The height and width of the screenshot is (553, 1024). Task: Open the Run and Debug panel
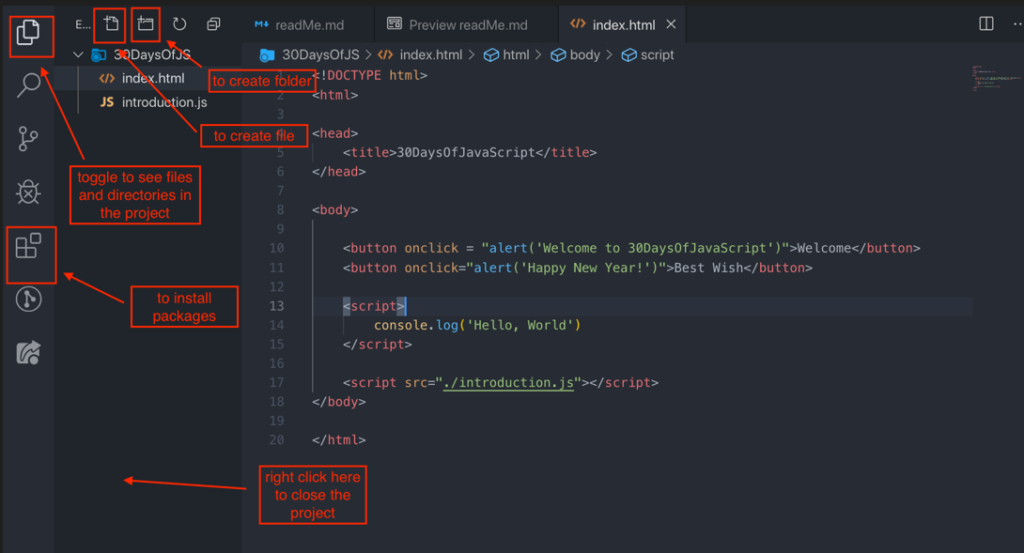[x=28, y=192]
